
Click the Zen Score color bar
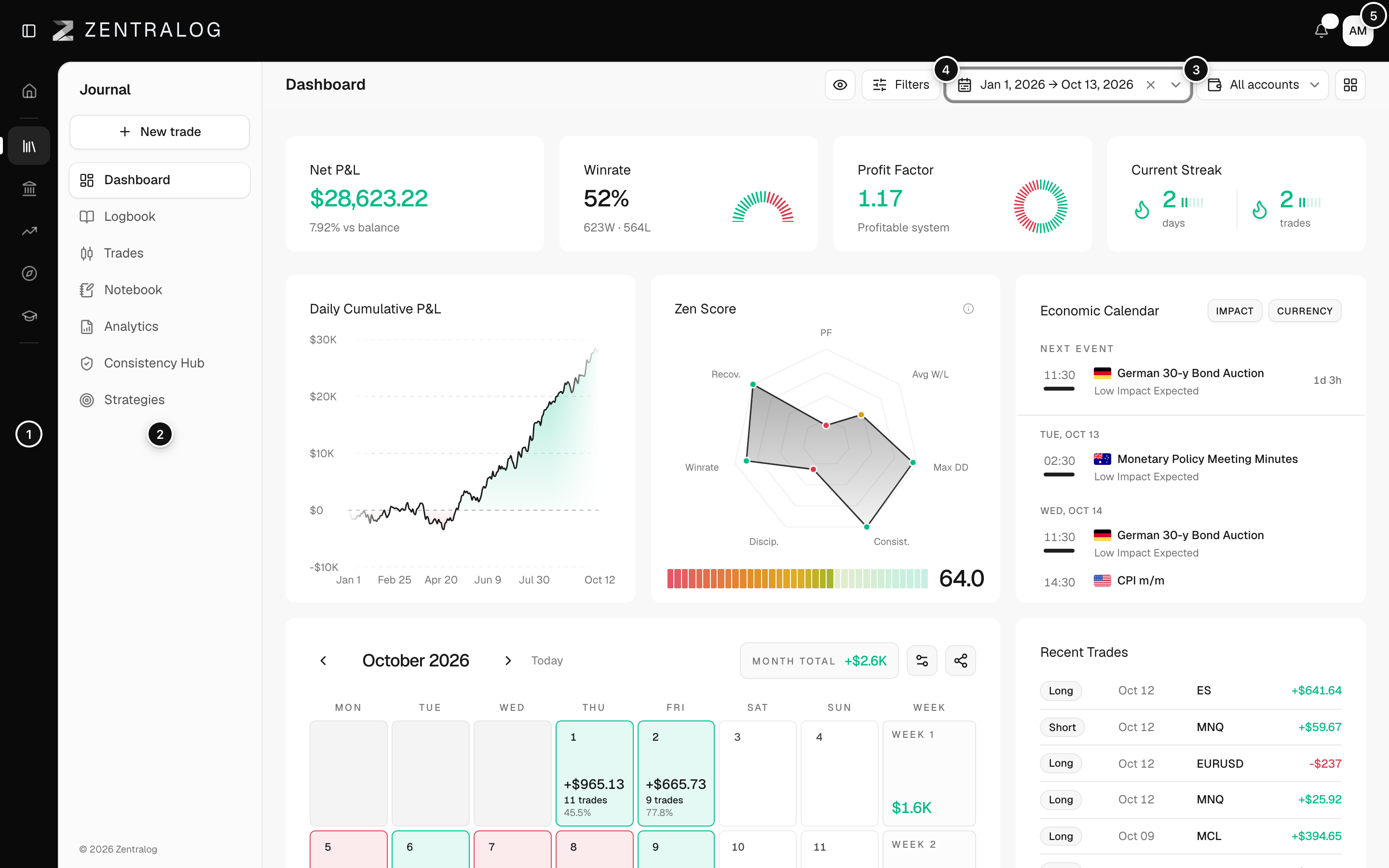point(797,579)
